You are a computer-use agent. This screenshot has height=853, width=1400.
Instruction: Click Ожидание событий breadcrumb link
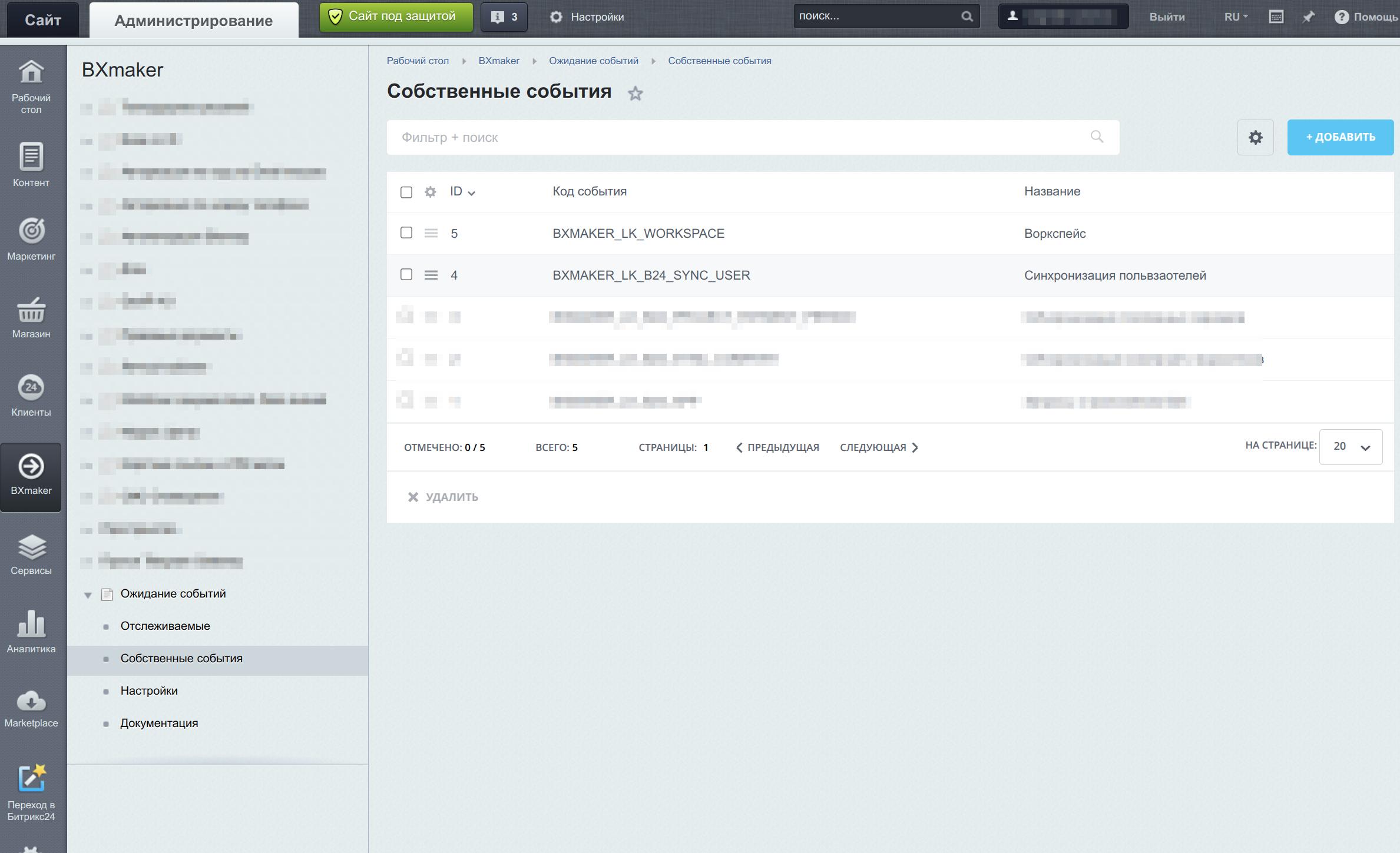tap(593, 61)
